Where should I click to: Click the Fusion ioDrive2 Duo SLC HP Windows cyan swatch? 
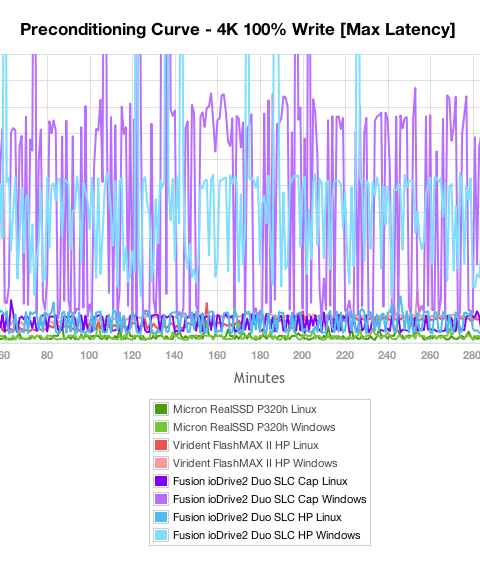coord(161,535)
